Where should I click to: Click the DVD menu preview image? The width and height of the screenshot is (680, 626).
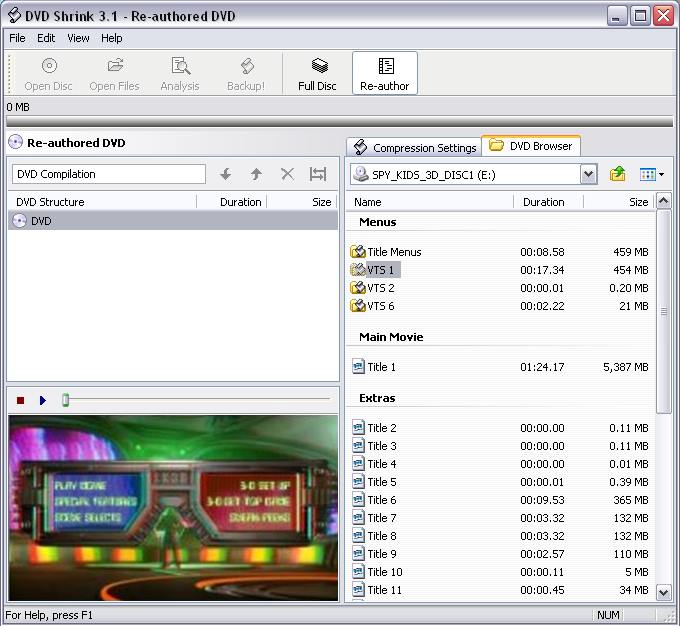click(173, 508)
